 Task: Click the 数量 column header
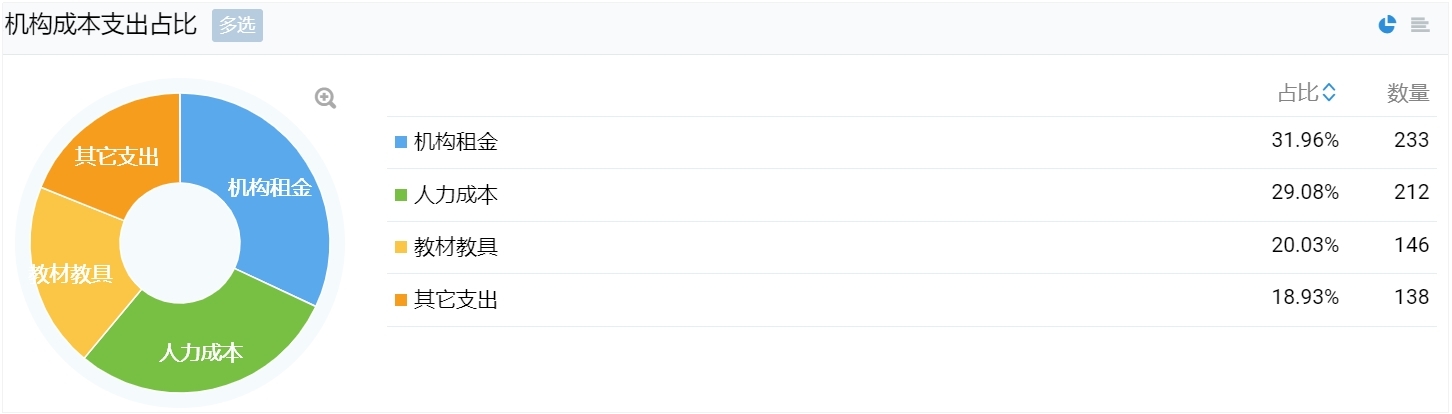1408,93
